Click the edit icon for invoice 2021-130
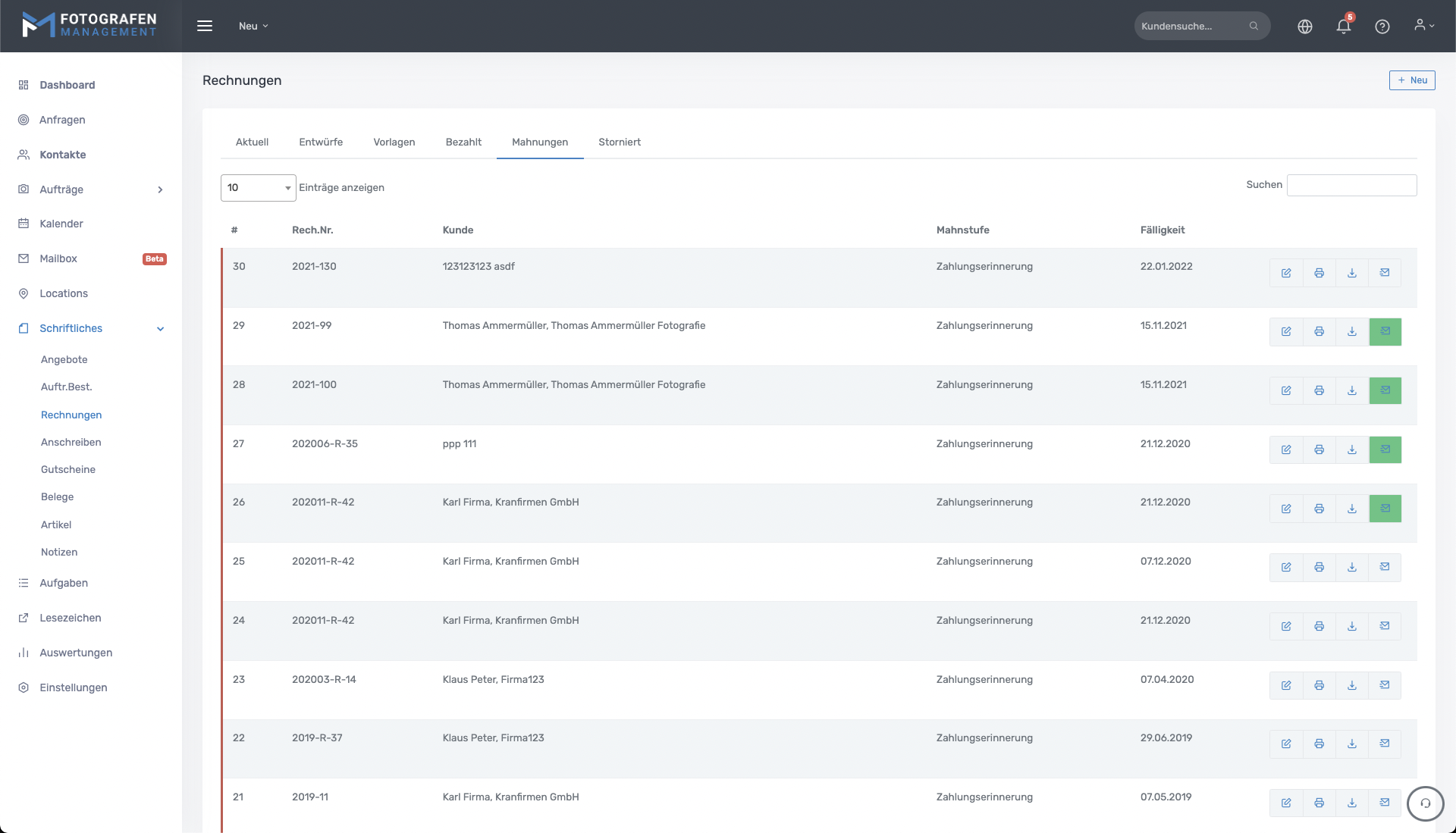This screenshot has width=1456, height=833. point(1286,273)
